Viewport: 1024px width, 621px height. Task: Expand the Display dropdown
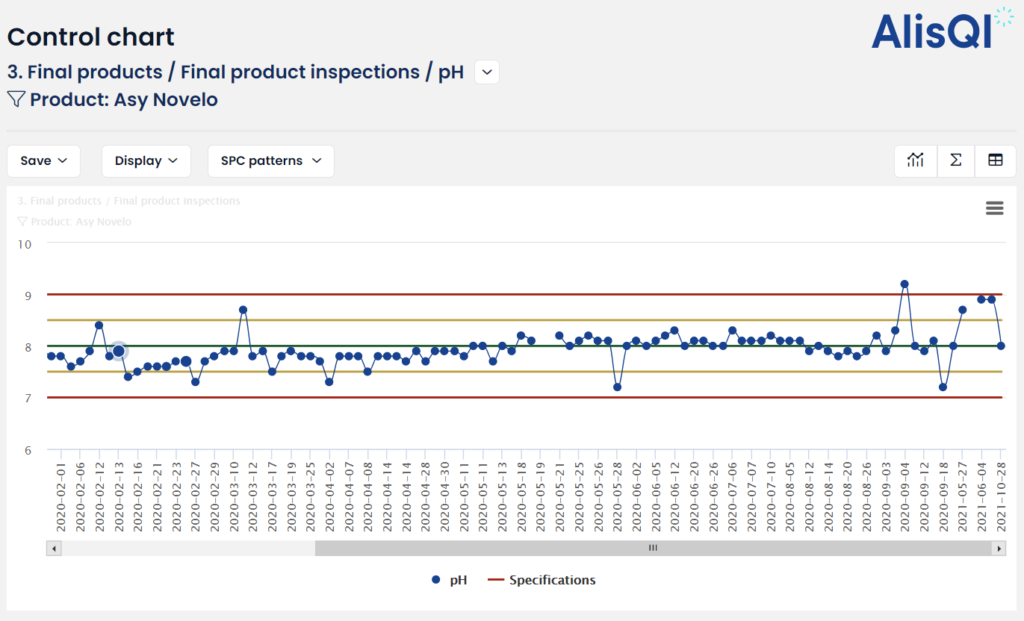(x=146, y=160)
